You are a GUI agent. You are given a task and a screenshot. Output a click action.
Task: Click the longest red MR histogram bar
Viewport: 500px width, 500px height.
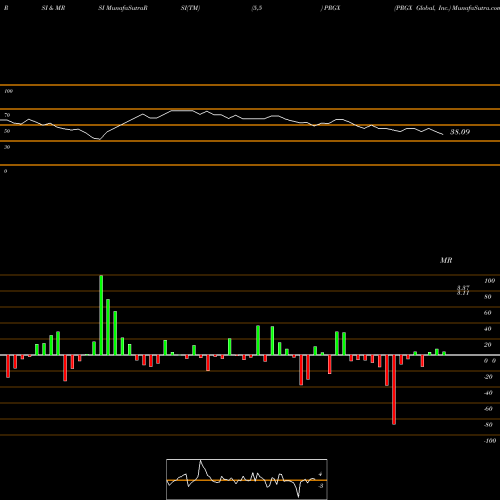(x=394, y=390)
